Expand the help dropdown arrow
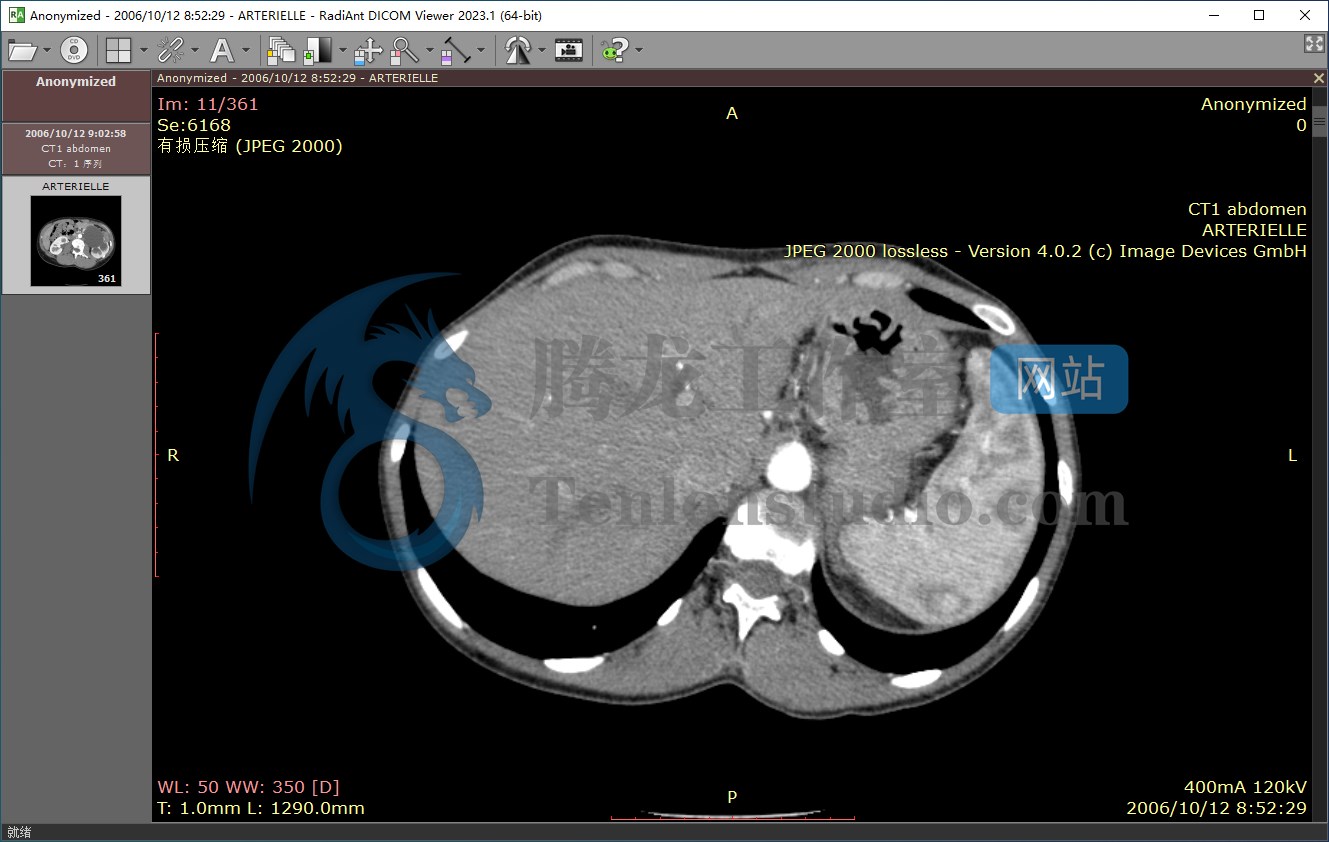 click(639, 50)
